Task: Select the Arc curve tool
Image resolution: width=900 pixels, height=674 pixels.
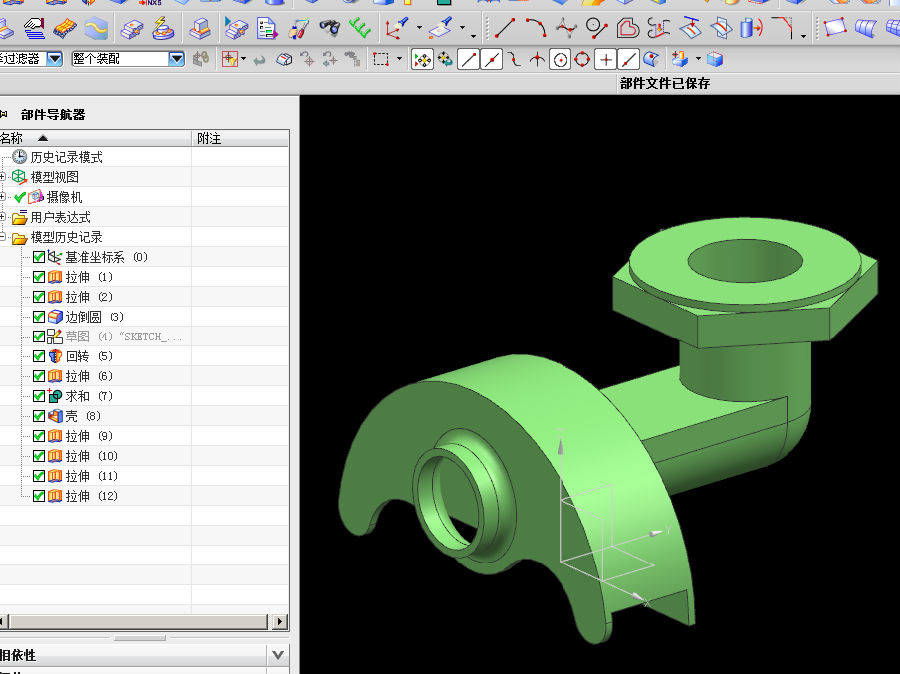Action: 537,28
